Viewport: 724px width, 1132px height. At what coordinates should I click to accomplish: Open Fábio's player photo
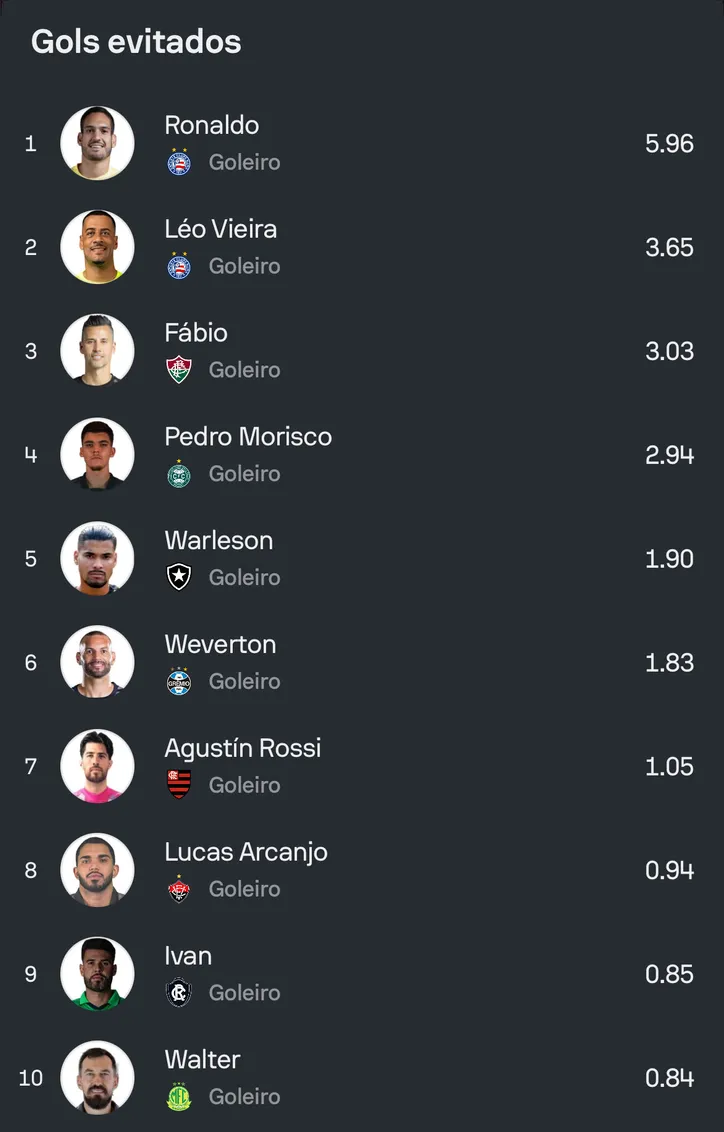[97, 351]
